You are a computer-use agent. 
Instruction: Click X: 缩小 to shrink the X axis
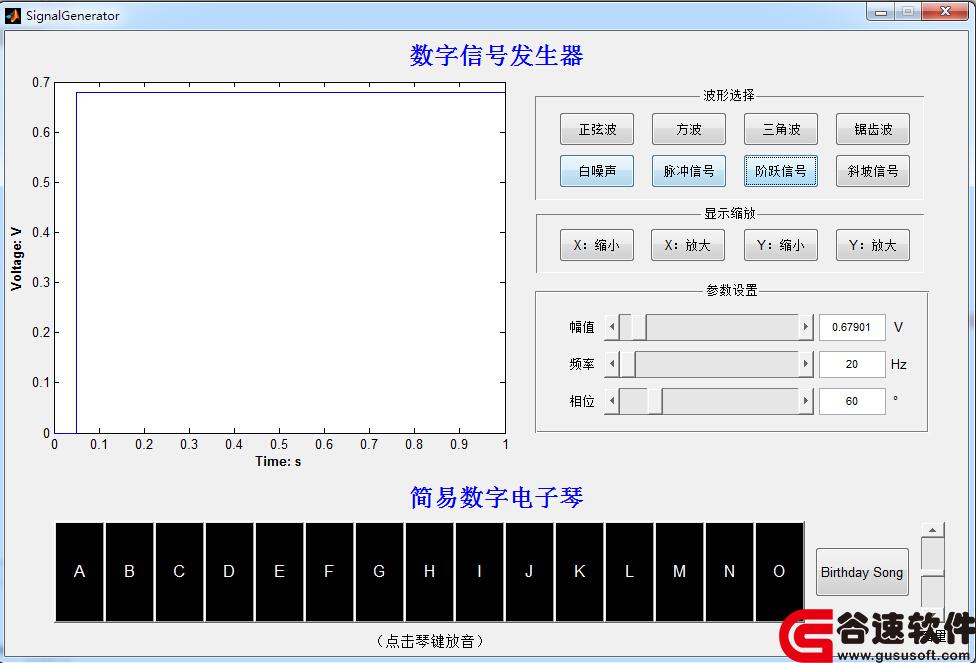tap(597, 245)
